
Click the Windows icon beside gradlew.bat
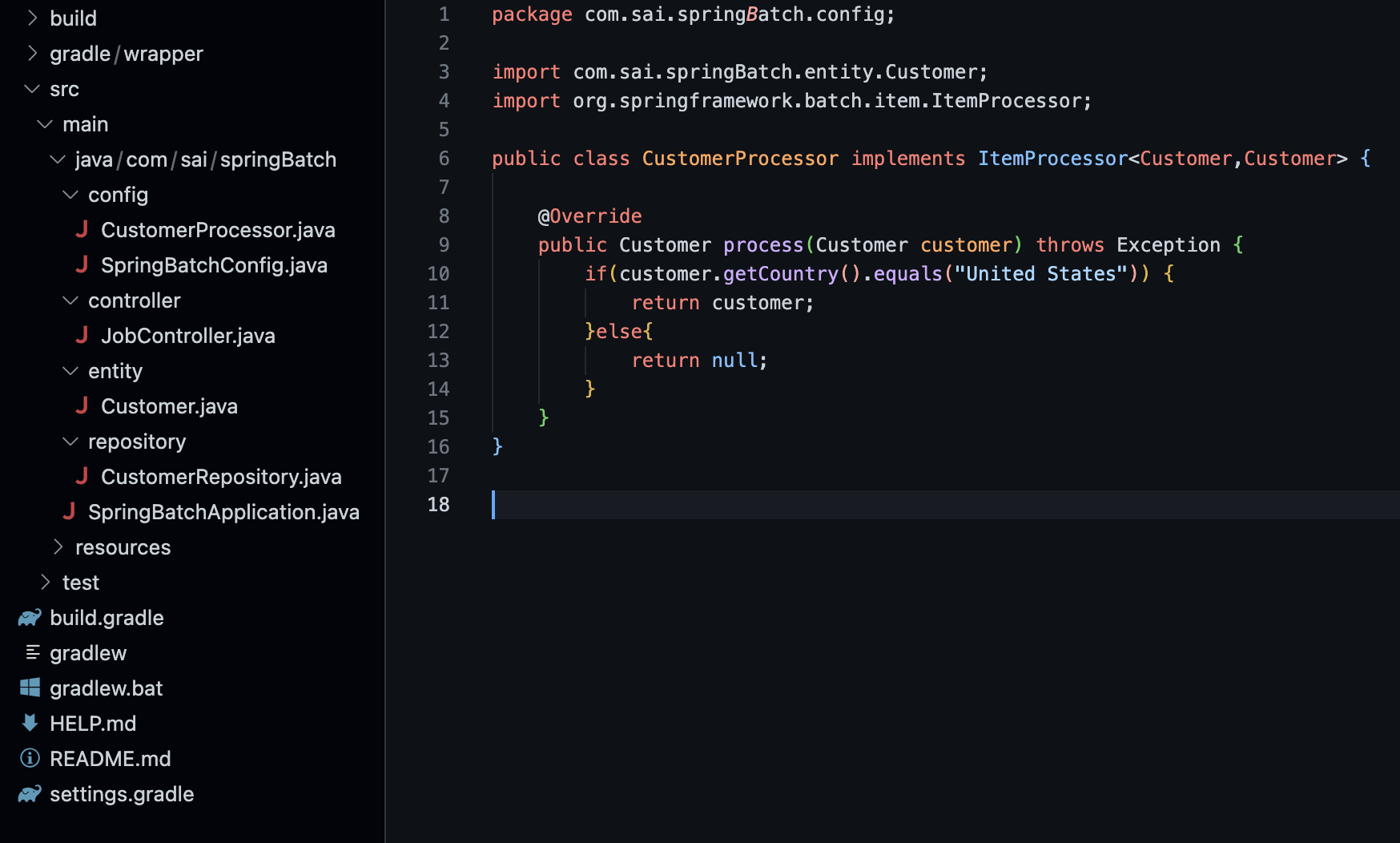click(30, 688)
